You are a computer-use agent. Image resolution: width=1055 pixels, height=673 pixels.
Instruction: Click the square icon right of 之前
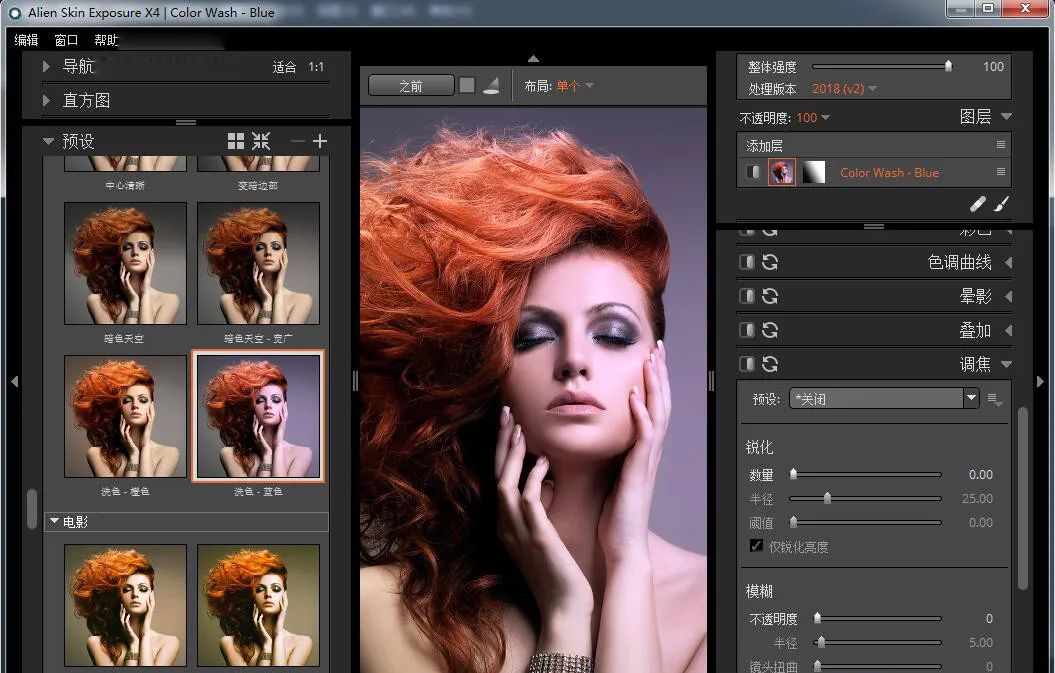(x=467, y=85)
